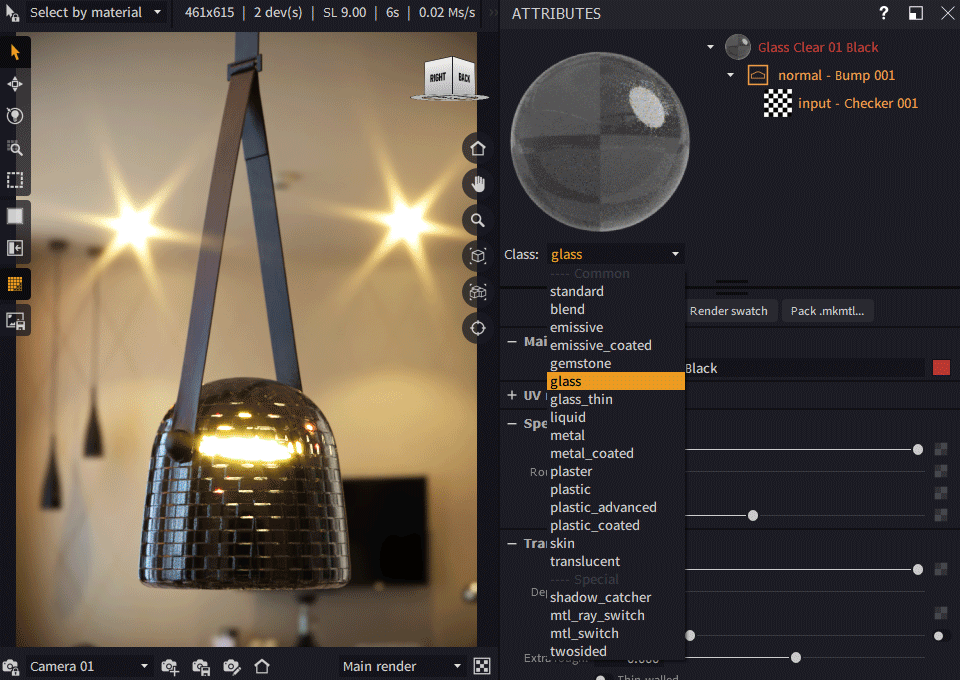The height and width of the screenshot is (680, 960).
Task: Select shadow_catcher in the class list
Action: tap(600, 597)
